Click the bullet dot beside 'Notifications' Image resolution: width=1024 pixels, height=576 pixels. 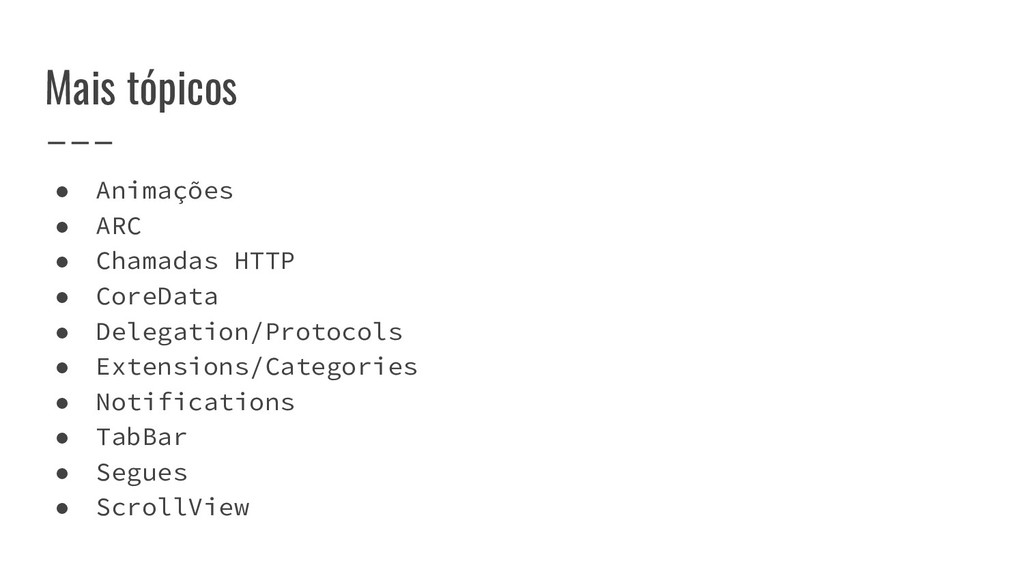tap(62, 403)
